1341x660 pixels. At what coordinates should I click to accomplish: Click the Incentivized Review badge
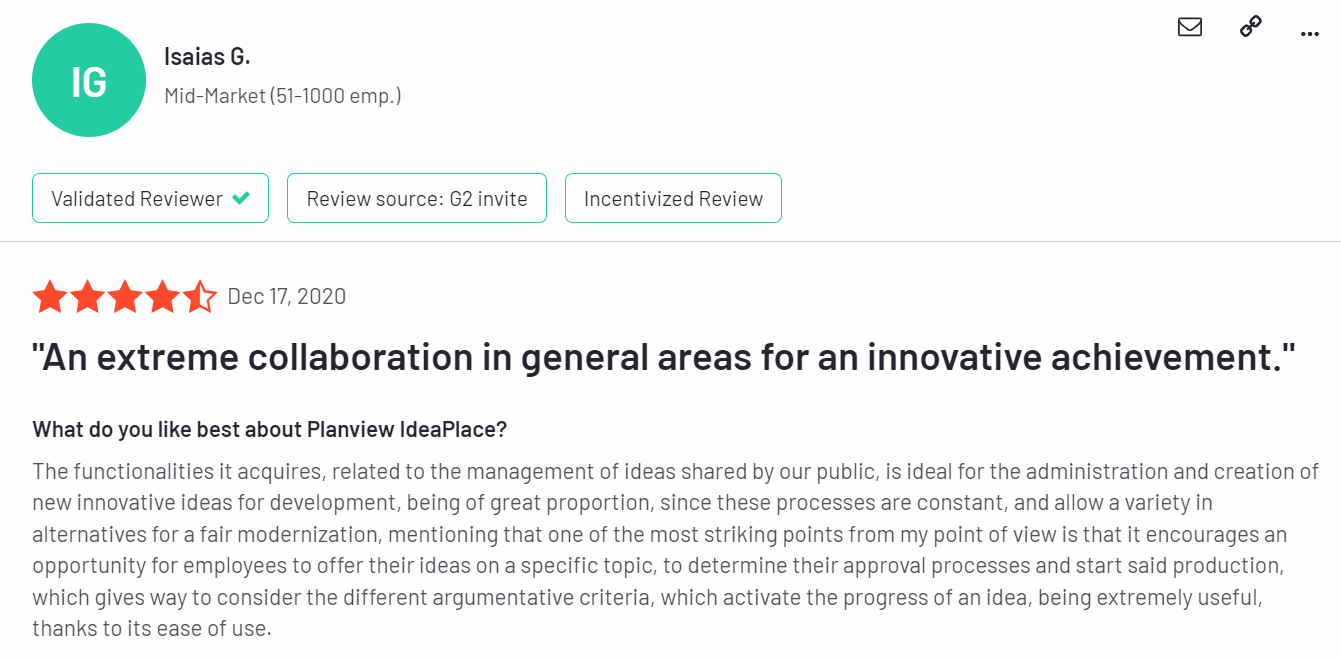point(673,198)
